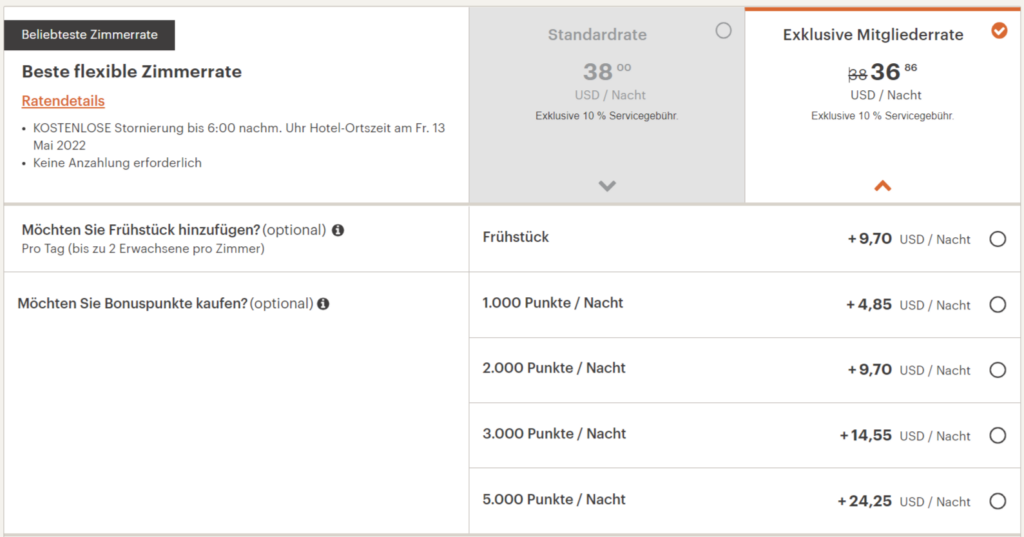Click info icon beside Bonuspunkte question
Screen dimensions: 1024x537
[323, 303]
